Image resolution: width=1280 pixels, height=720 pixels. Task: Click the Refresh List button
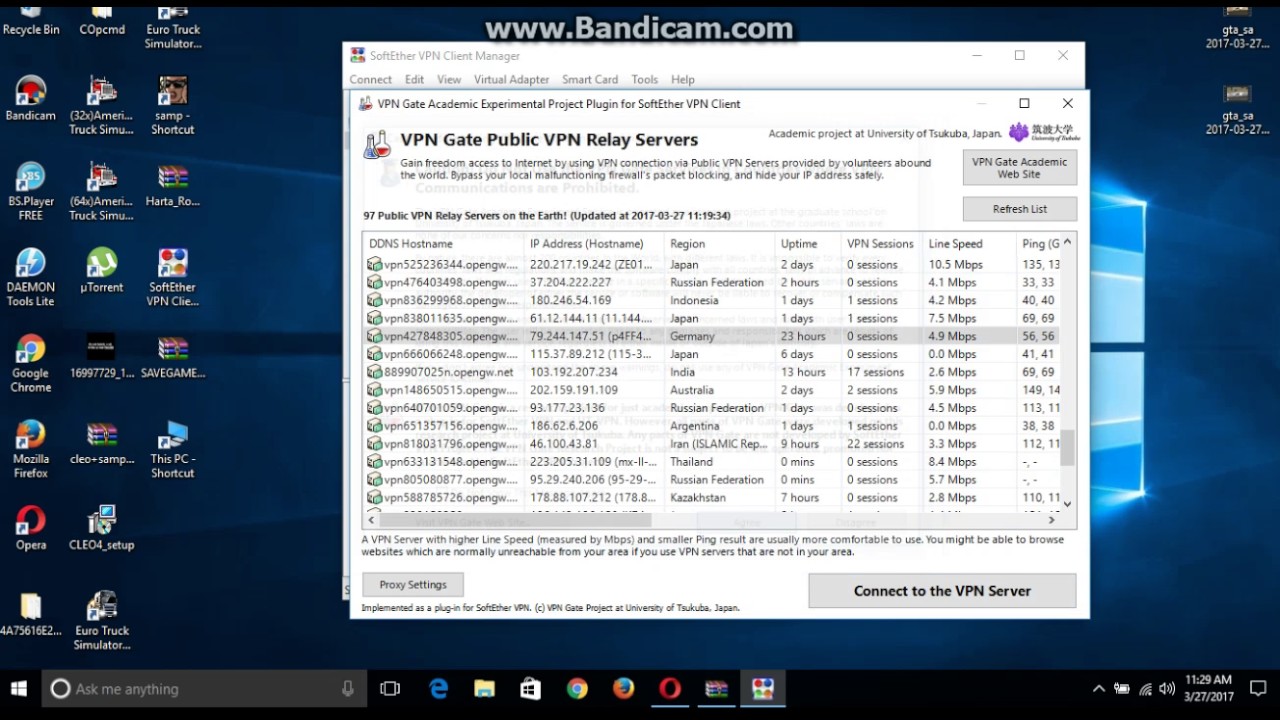coord(1019,209)
